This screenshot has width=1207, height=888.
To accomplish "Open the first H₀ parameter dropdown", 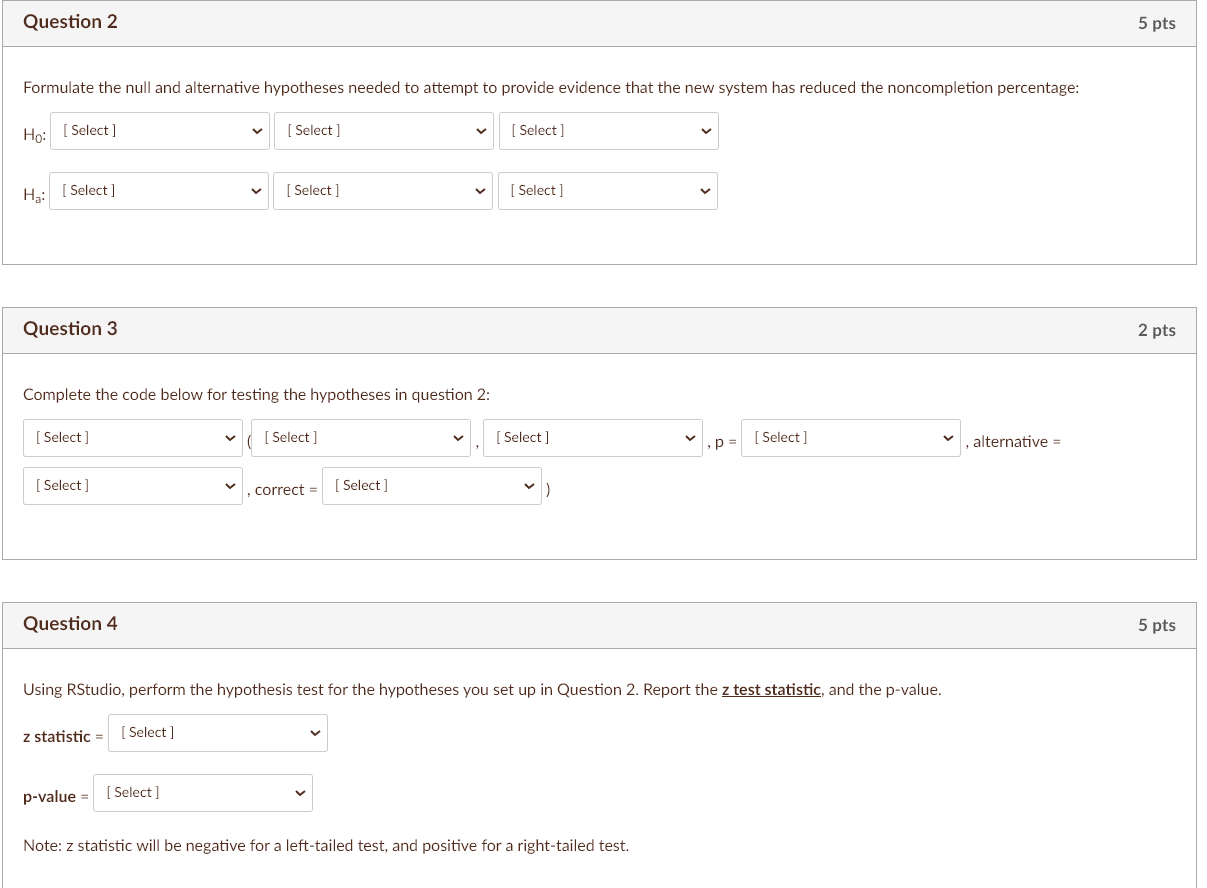I will point(158,130).
